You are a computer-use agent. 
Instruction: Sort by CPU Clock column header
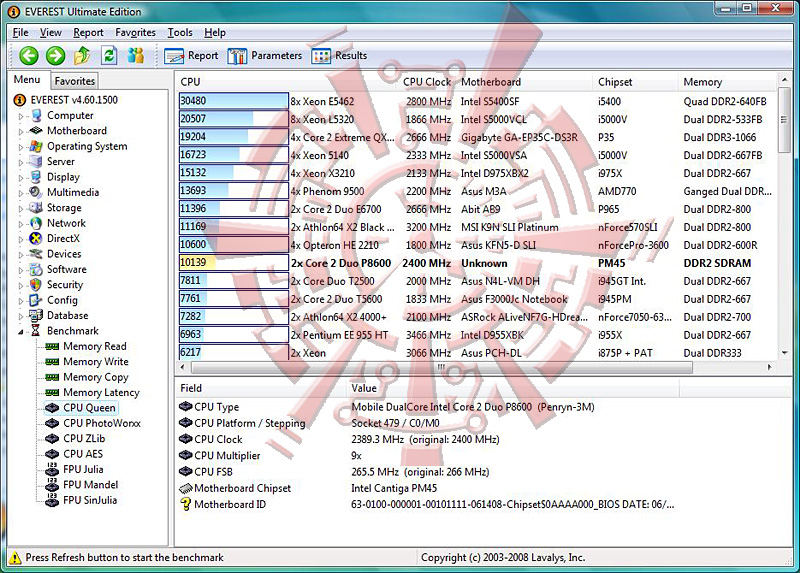pos(427,82)
